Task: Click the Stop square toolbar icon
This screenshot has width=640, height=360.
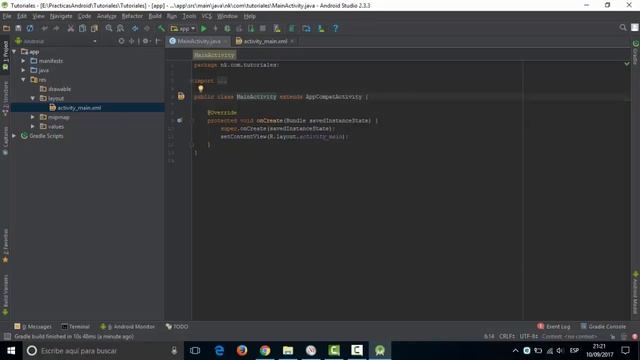Action: (x=263, y=29)
